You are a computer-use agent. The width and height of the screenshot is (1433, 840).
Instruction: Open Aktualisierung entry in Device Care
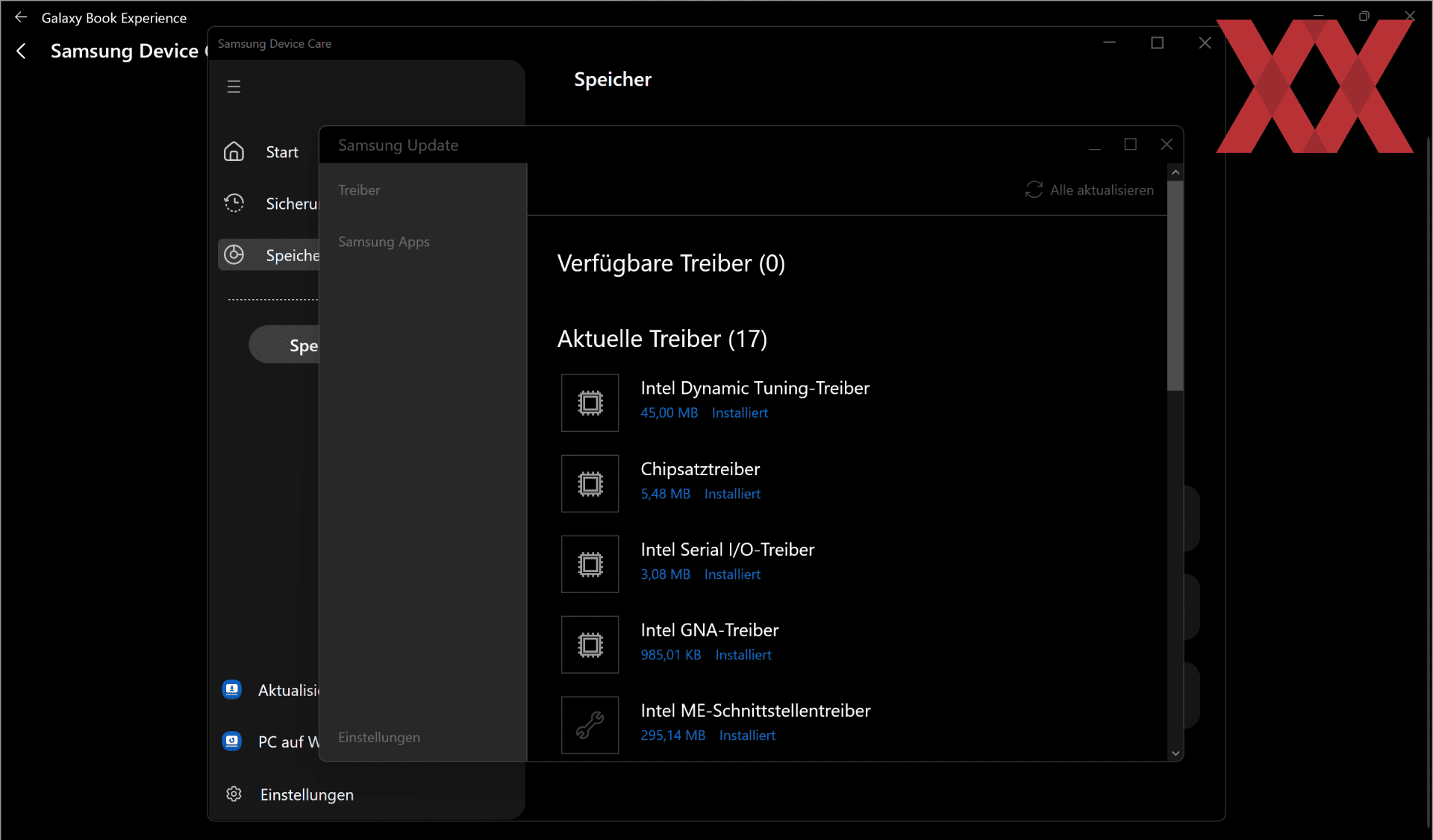tap(289, 690)
